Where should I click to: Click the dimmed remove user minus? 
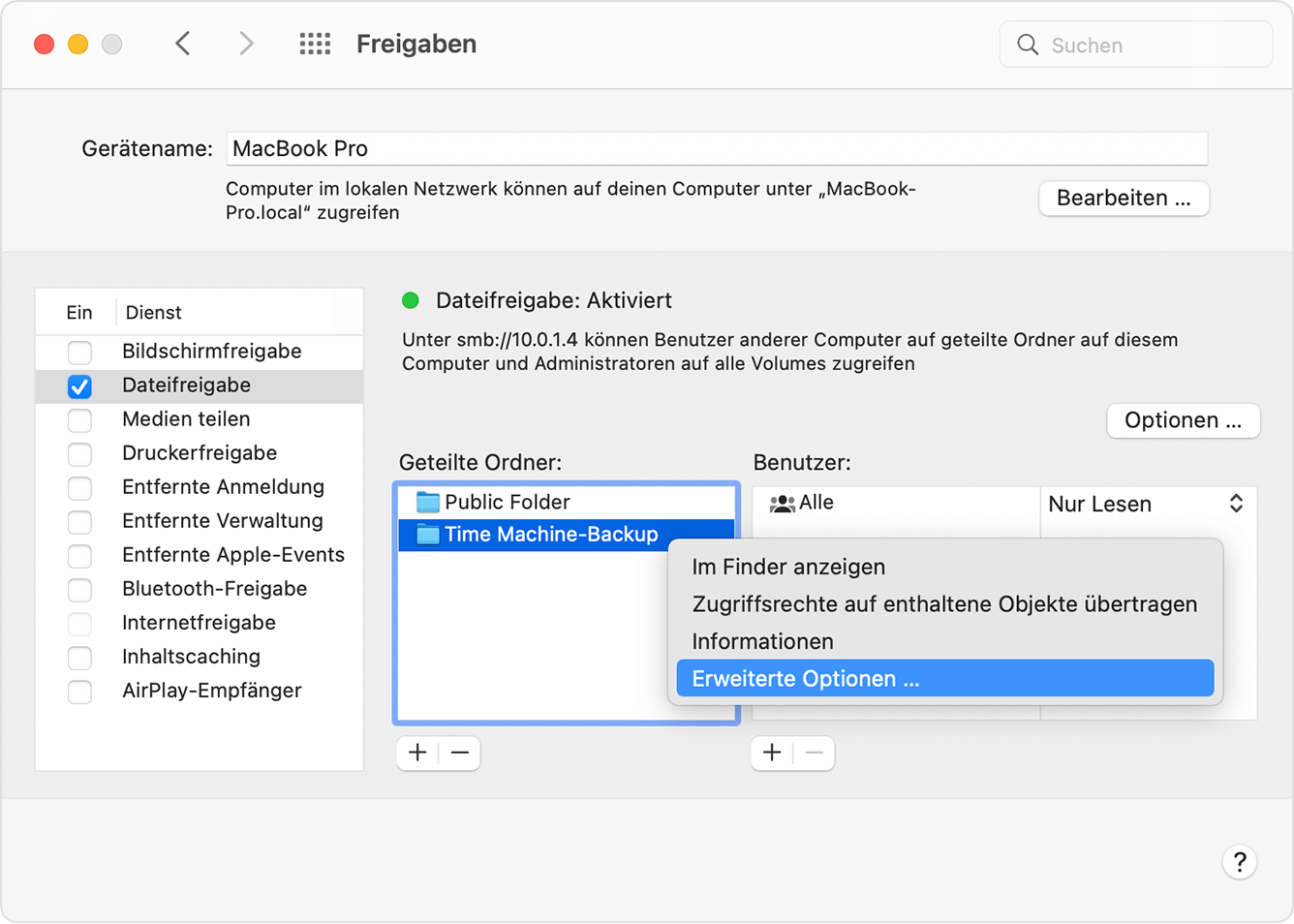click(x=815, y=753)
